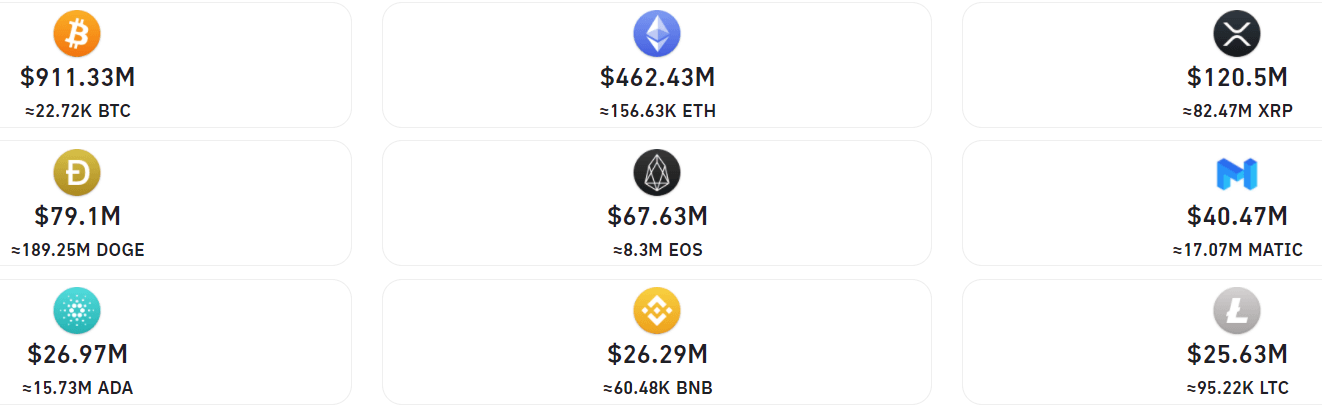Image resolution: width=1322 pixels, height=416 pixels.
Task: Click the Ethereum diamond icon
Action: click(x=657, y=35)
